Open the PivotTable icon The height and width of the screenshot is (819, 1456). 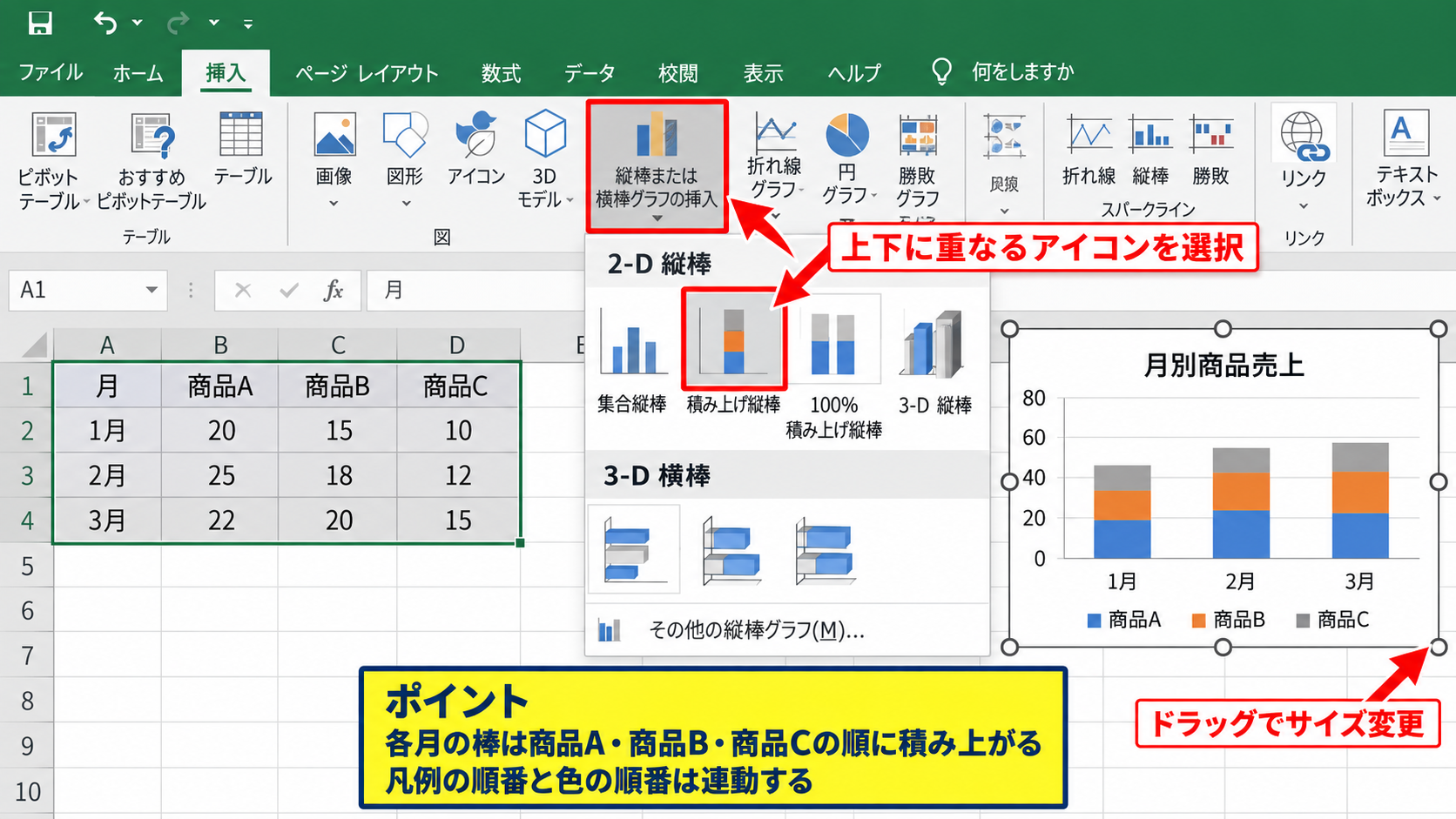[54, 135]
